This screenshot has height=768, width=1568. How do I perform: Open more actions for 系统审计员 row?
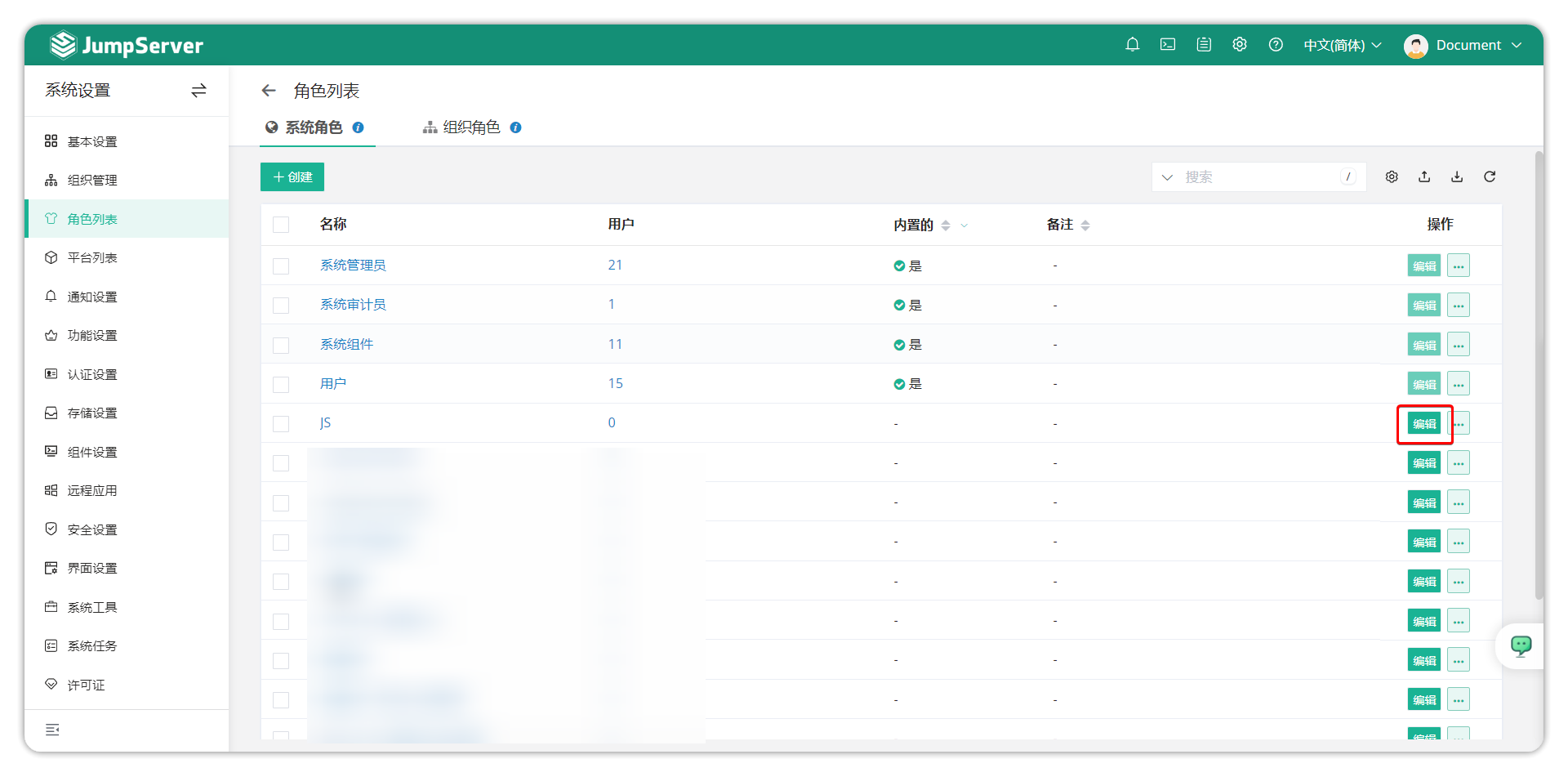coord(1459,306)
